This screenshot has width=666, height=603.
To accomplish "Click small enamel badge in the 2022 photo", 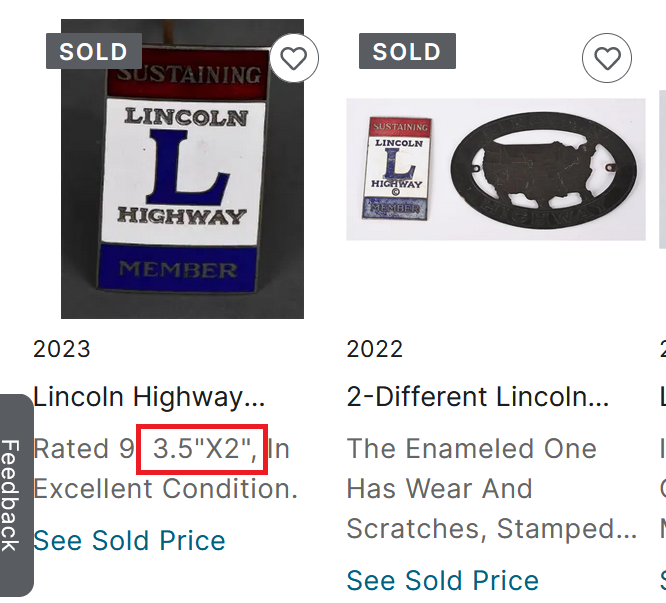I will pyautogui.click(x=402, y=167).
